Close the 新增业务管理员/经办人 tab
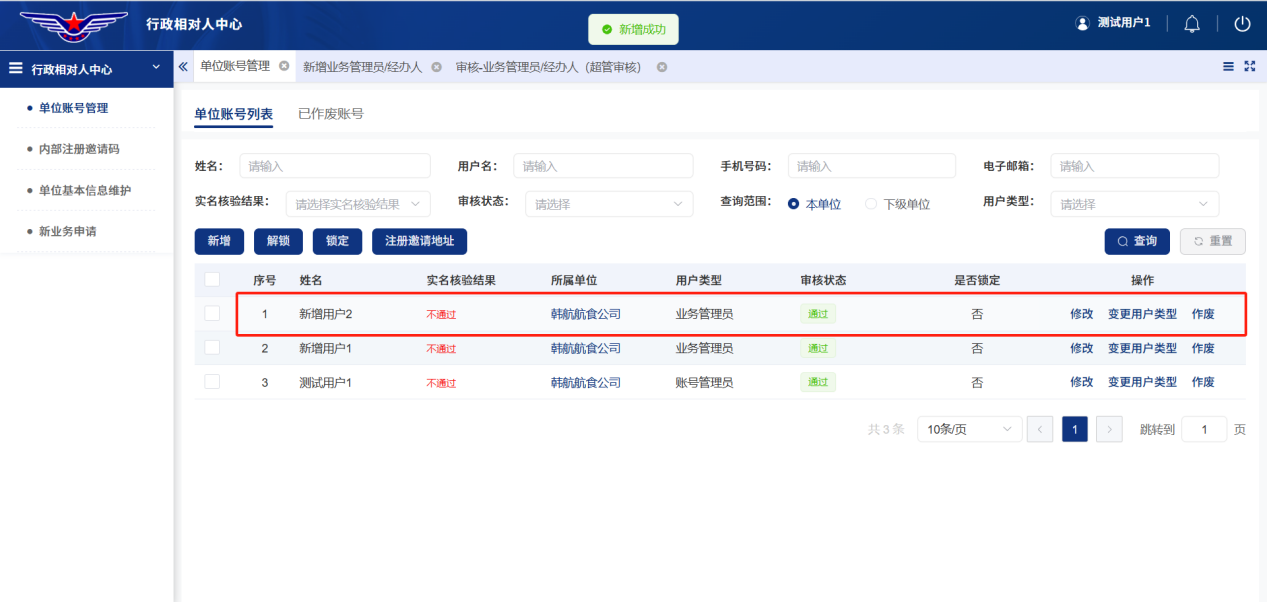Screen dimensions: 1267x602 [436, 67]
